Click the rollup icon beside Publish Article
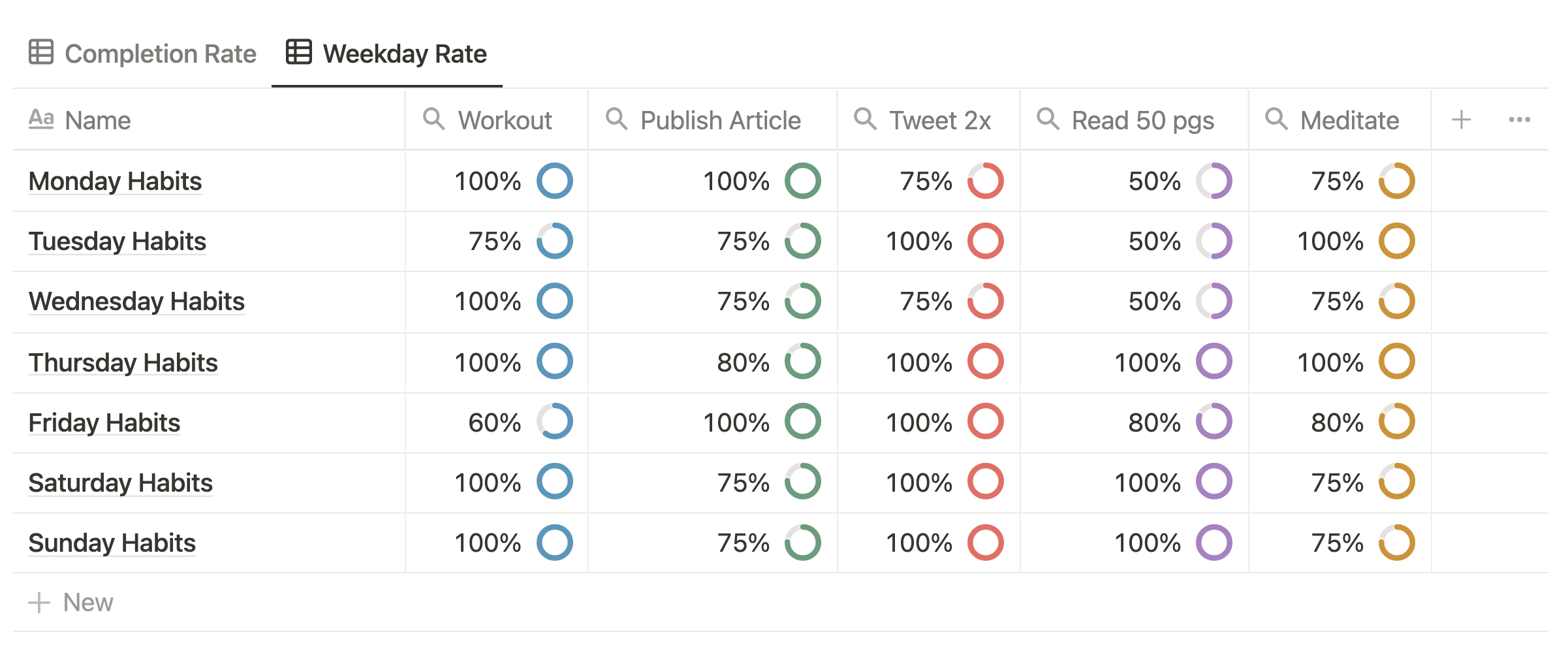The width and height of the screenshot is (1568, 666). tap(617, 119)
